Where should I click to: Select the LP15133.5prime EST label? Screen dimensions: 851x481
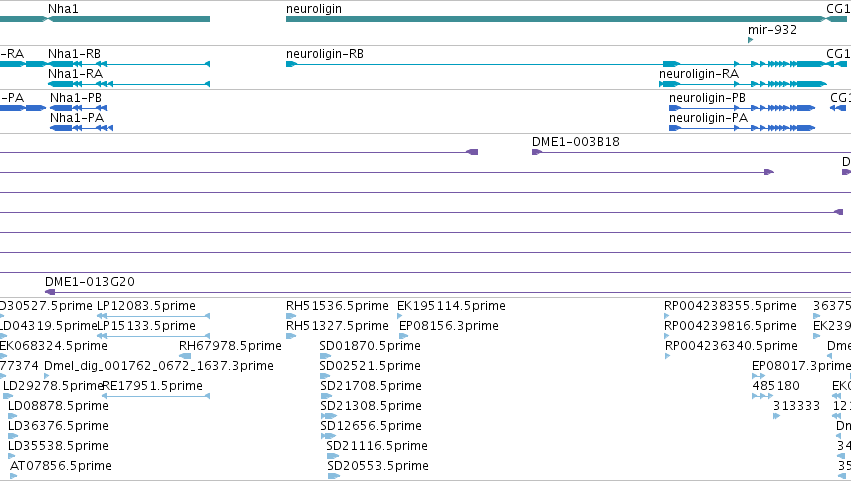146,326
